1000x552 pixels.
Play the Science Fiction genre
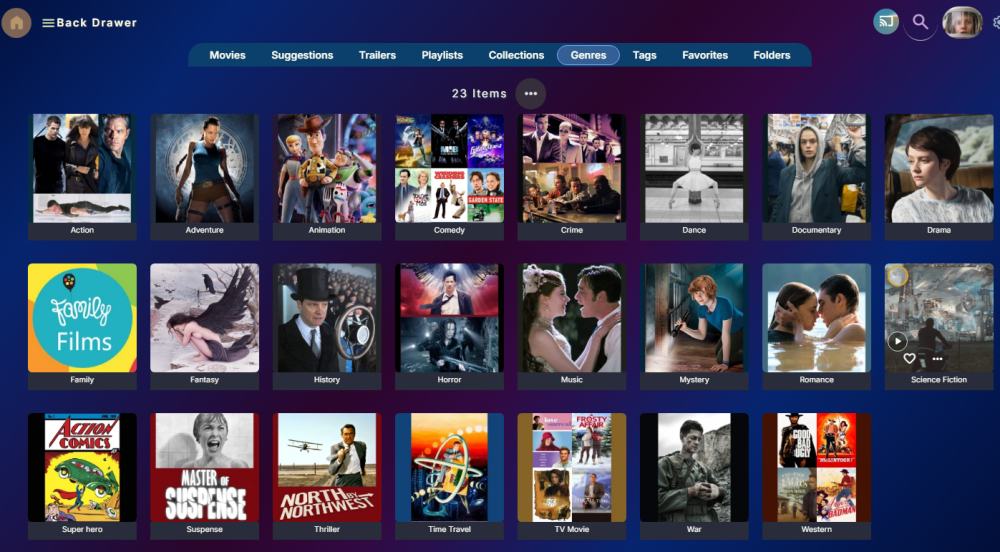(897, 341)
